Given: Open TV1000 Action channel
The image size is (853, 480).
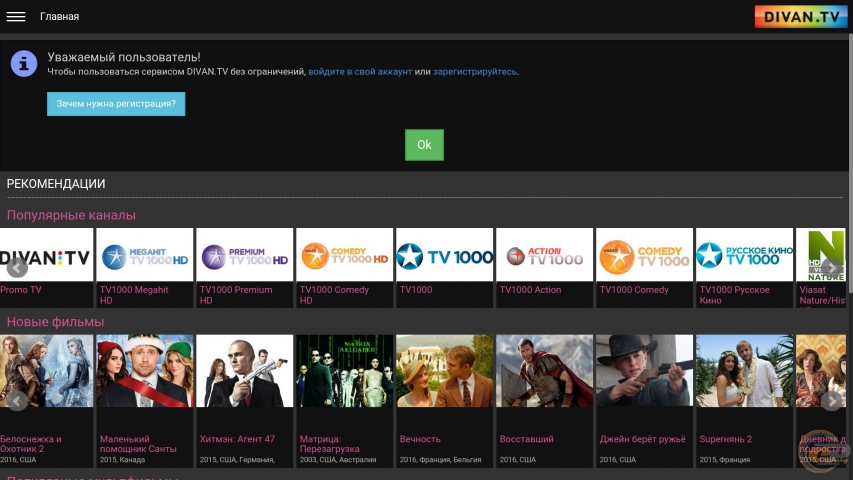Looking at the screenshot, I should [545, 256].
